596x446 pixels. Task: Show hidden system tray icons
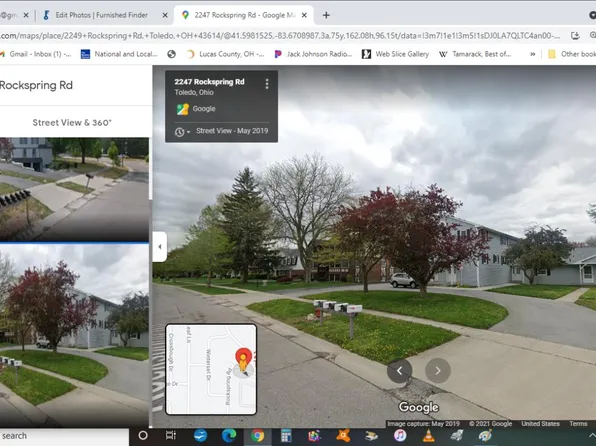pos(591,435)
